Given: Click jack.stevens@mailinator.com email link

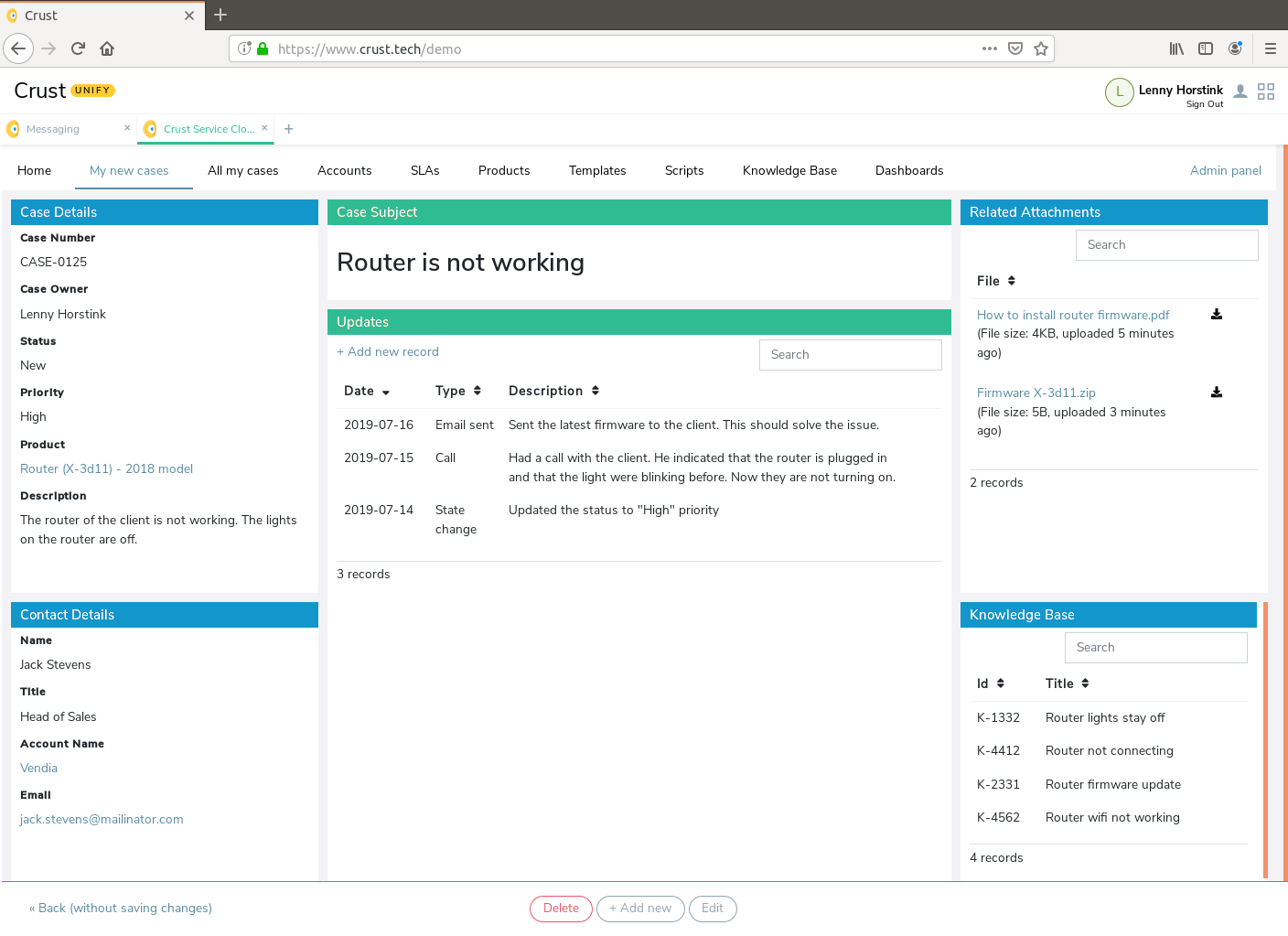Looking at the screenshot, I should (x=102, y=819).
